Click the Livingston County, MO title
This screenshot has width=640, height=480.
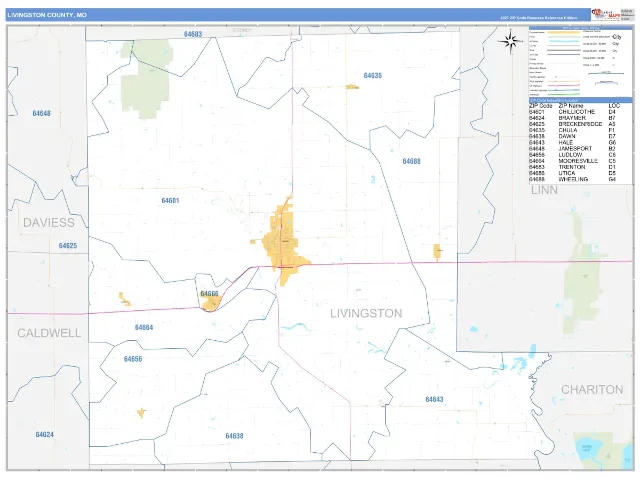click(x=47, y=15)
